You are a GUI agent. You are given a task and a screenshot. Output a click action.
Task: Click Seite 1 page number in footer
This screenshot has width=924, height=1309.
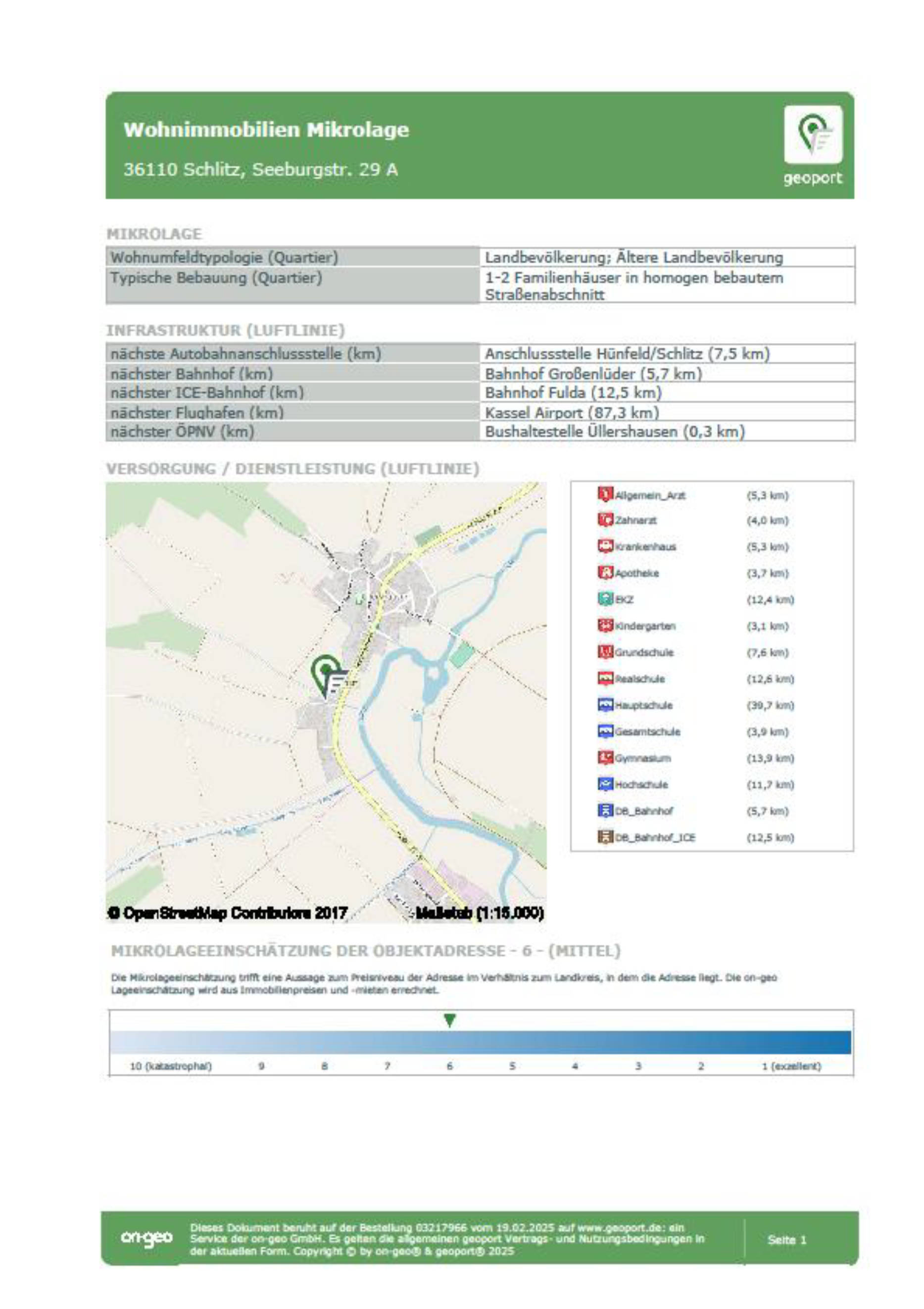click(786, 1239)
